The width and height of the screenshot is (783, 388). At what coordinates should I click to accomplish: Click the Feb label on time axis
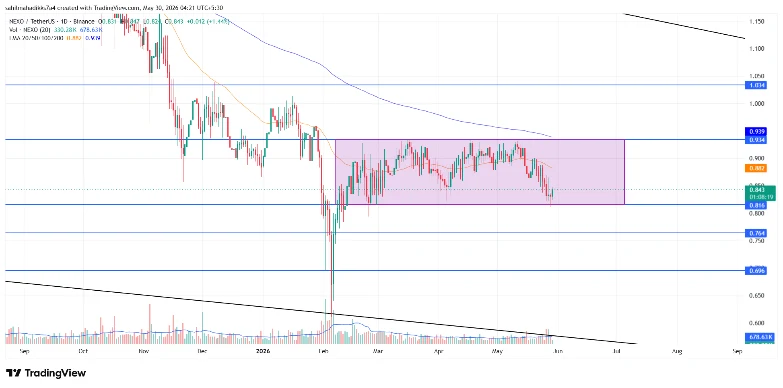click(323, 352)
